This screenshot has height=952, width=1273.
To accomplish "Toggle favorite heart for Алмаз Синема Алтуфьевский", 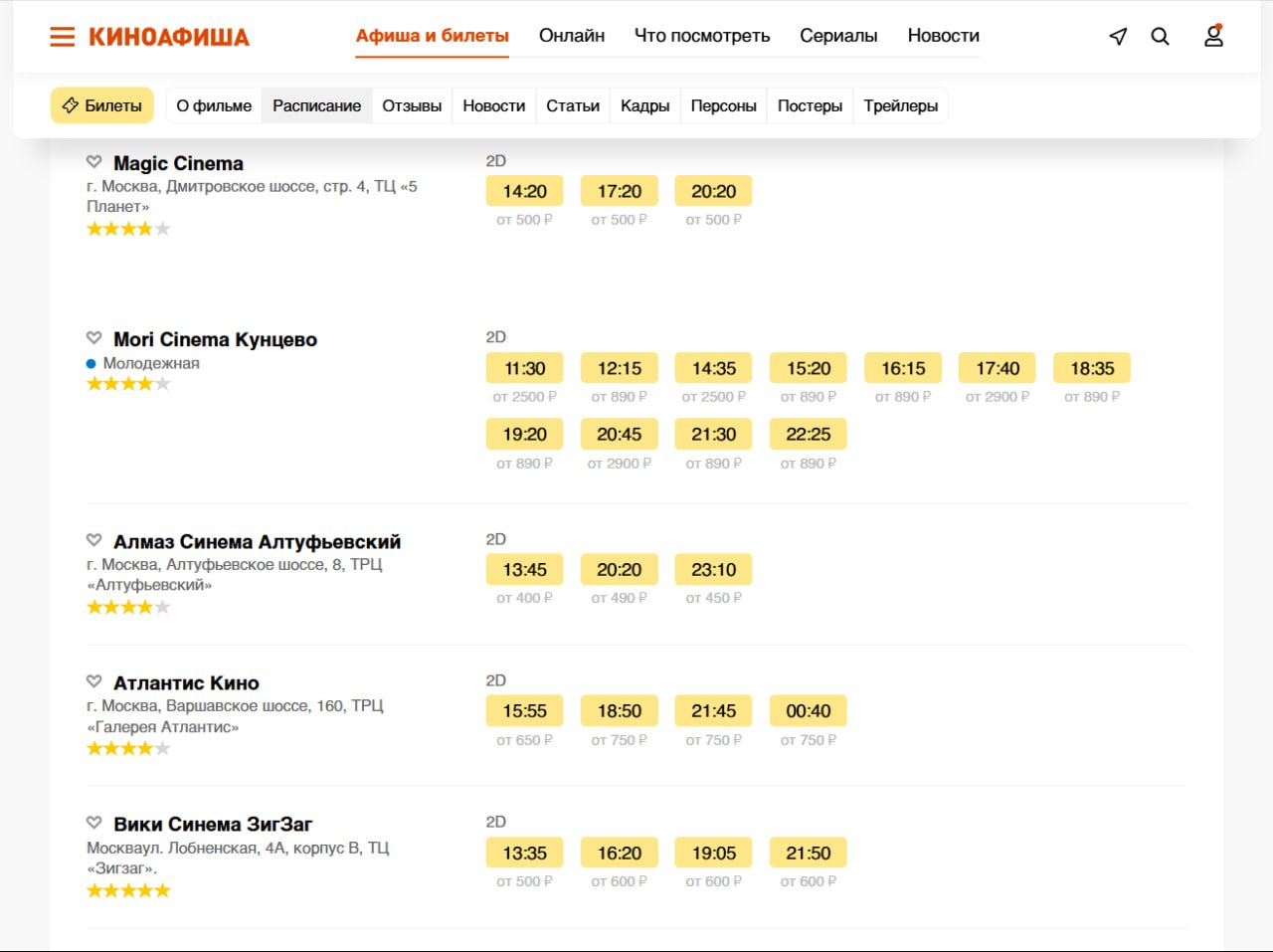I will pyautogui.click(x=94, y=540).
